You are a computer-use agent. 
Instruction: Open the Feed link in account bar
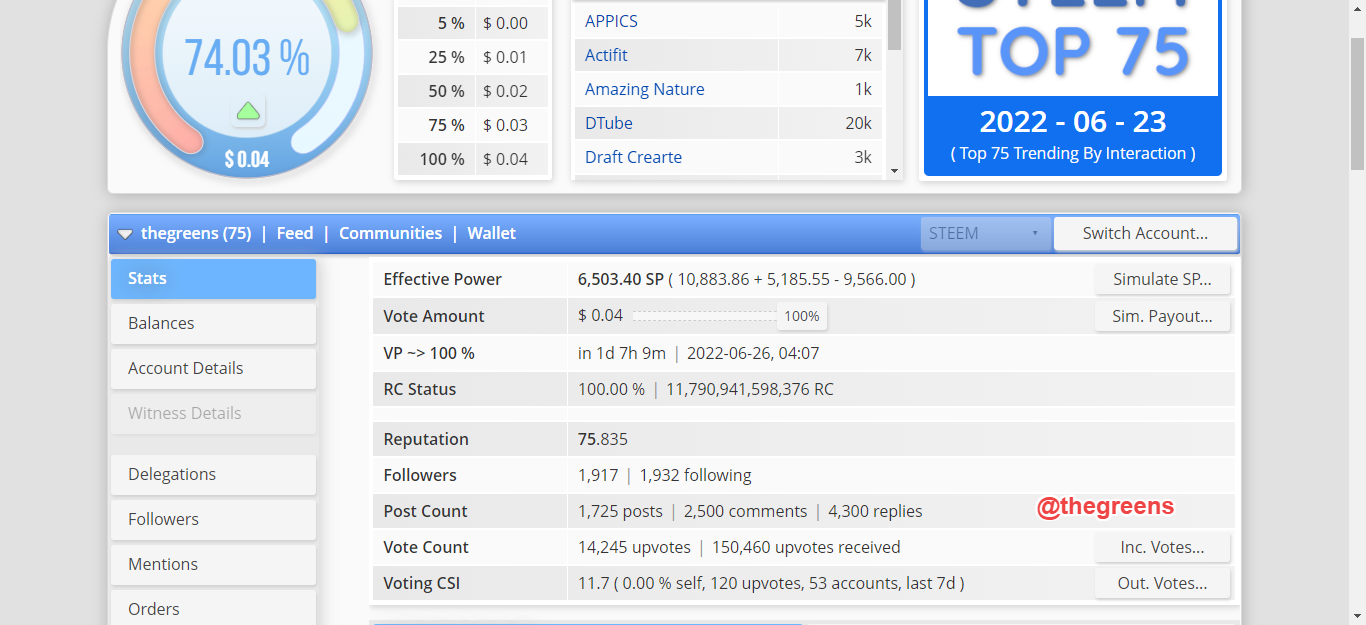pyautogui.click(x=295, y=234)
